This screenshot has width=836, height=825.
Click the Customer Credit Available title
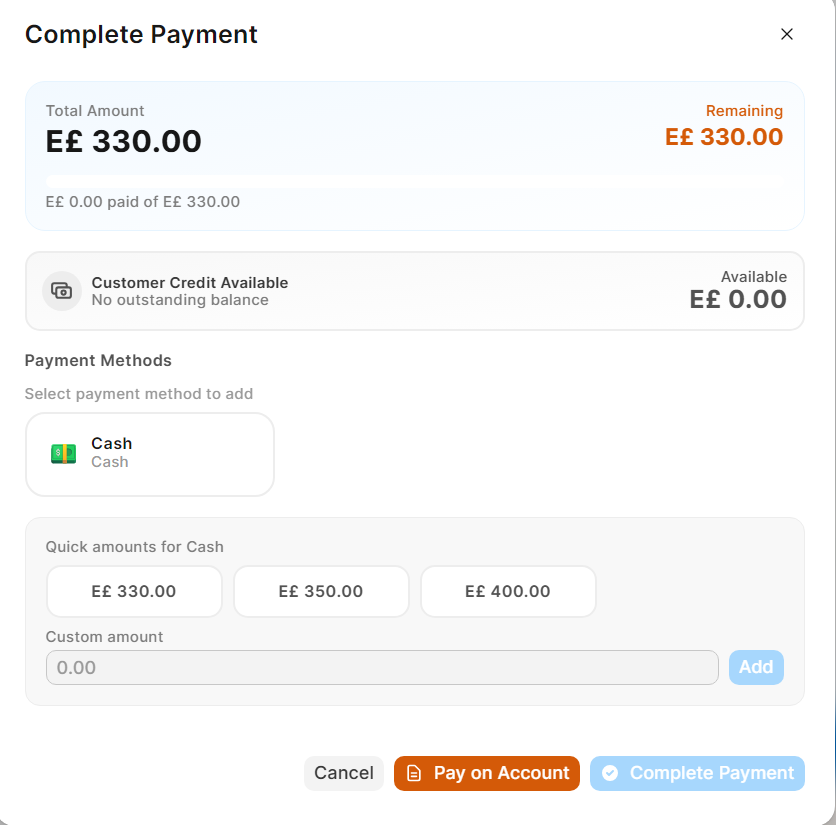pos(190,283)
